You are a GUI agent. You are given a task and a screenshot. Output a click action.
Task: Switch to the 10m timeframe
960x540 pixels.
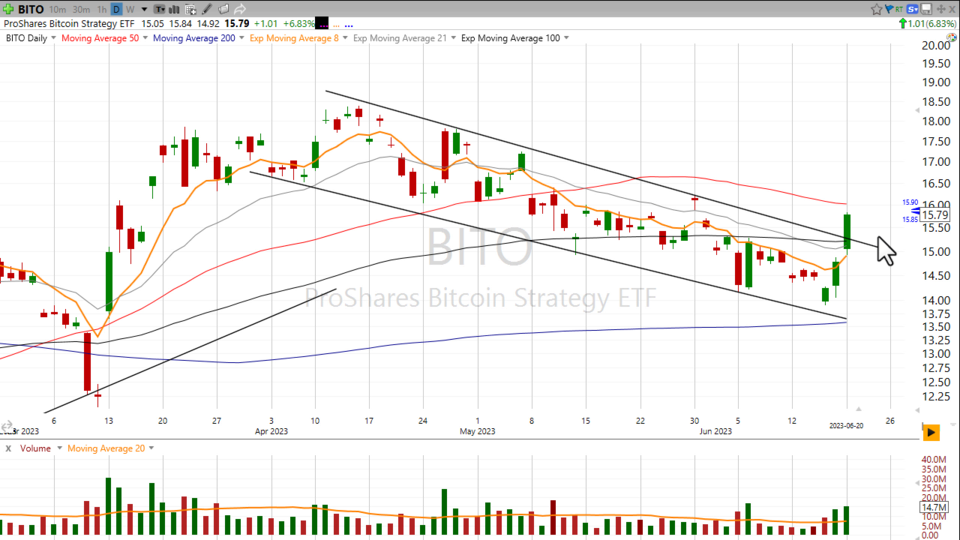(58, 10)
